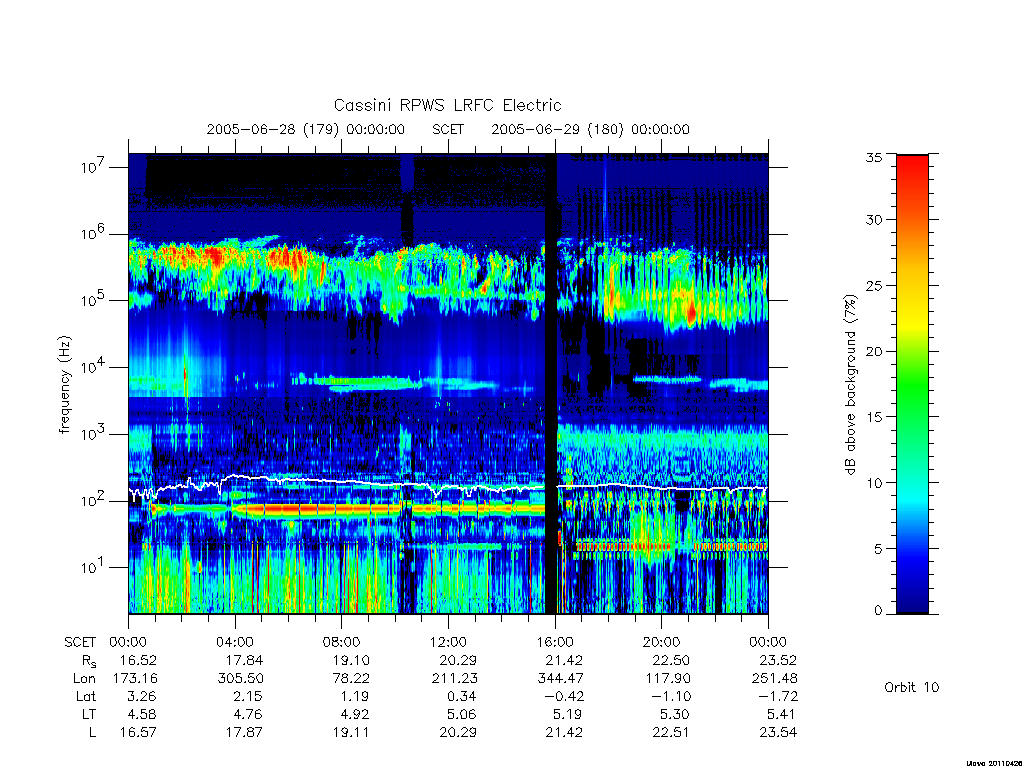This screenshot has width=1024, height=768.
Task: Click the 16:00 SCET time tick label
Action: (555, 642)
